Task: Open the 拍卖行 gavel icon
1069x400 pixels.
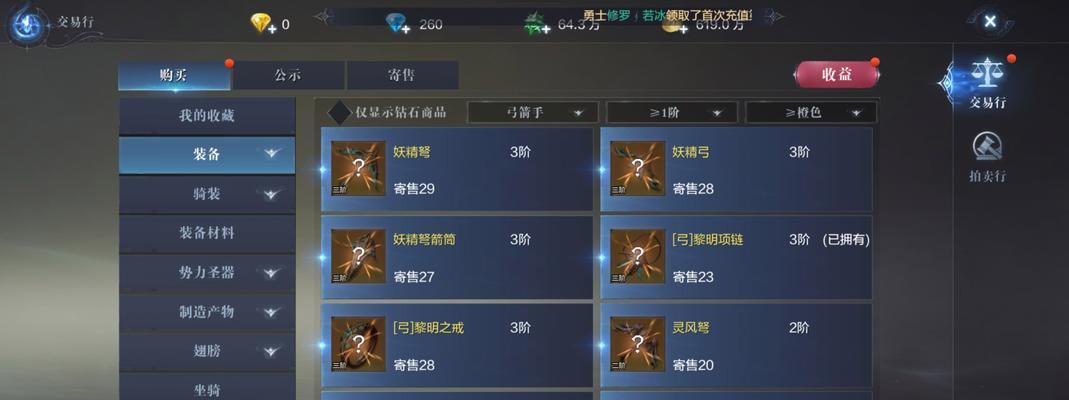Action: (x=987, y=147)
